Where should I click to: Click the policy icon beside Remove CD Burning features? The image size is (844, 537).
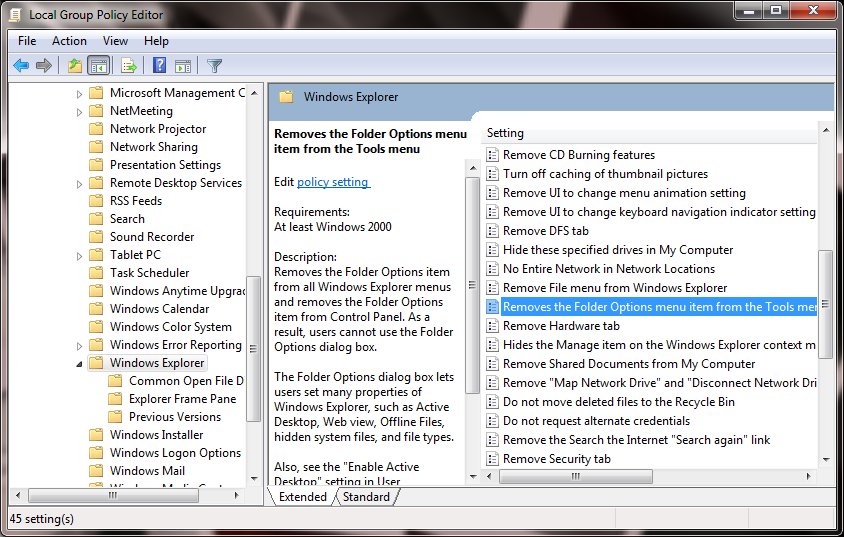pos(492,155)
